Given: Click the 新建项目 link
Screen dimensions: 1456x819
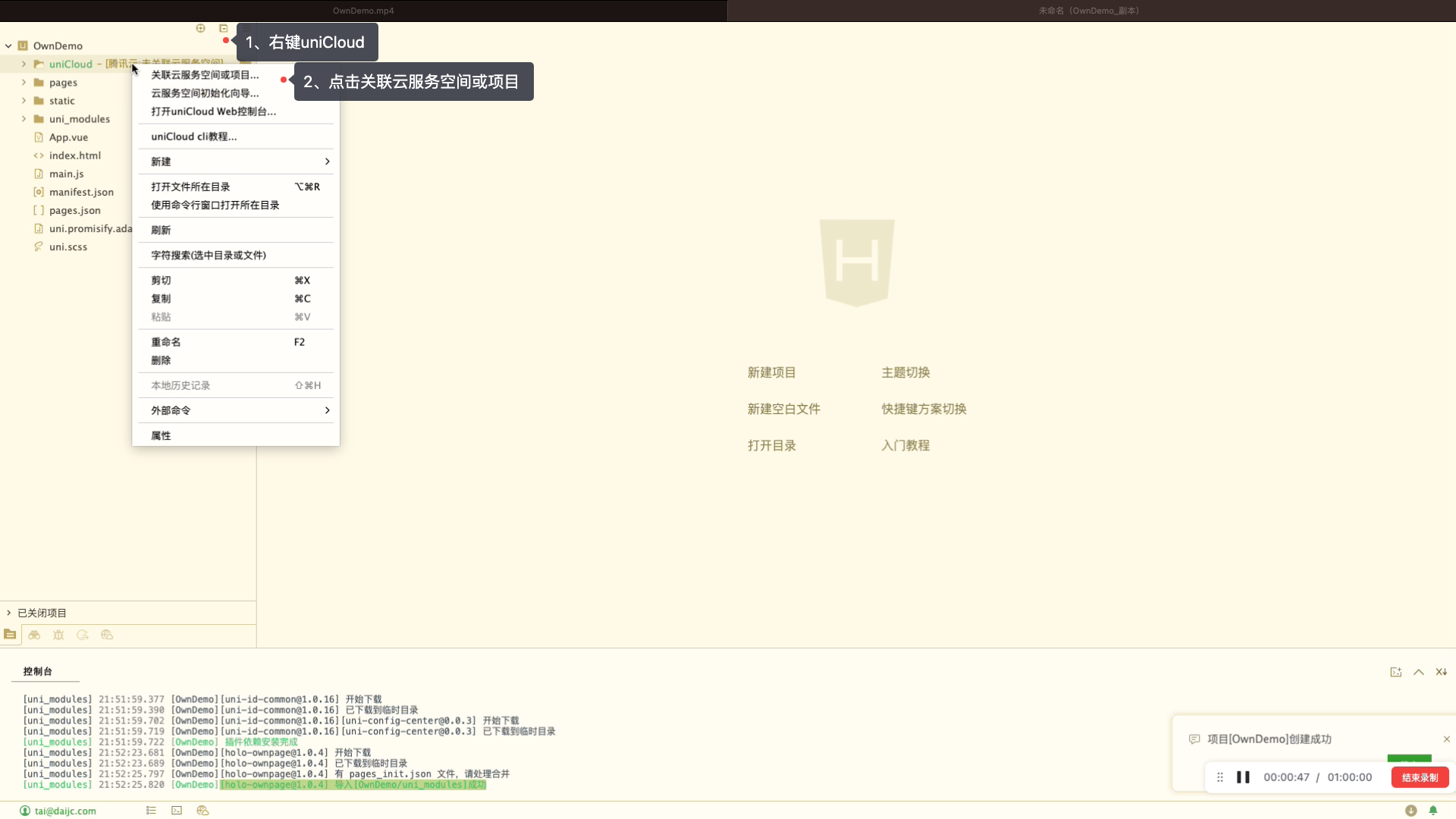Looking at the screenshot, I should (x=771, y=372).
